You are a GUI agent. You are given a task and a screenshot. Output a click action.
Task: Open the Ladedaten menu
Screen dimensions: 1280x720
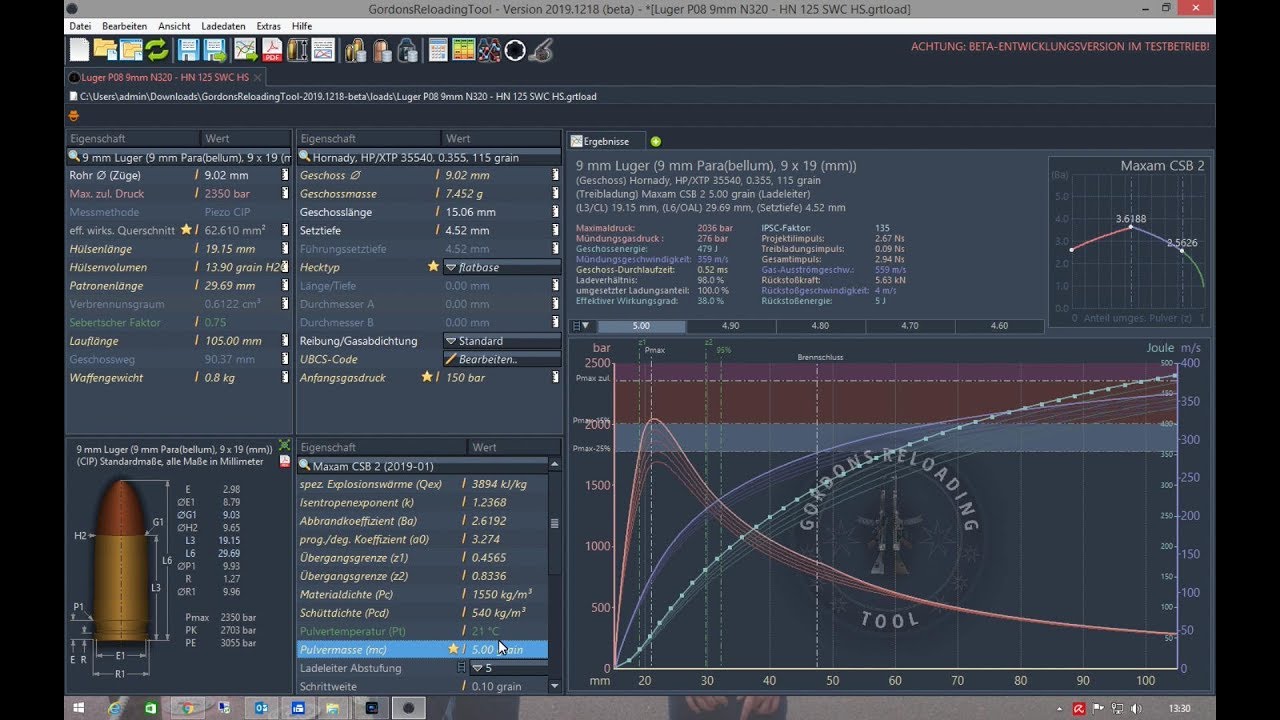click(x=223, y=26)
